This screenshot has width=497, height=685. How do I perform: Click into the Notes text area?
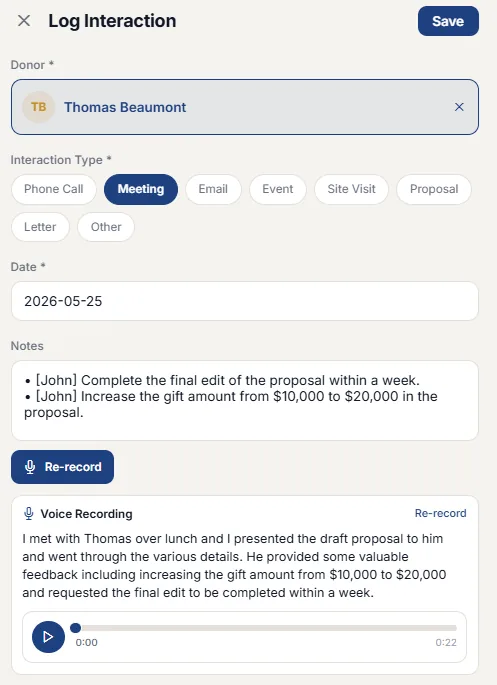245,400
